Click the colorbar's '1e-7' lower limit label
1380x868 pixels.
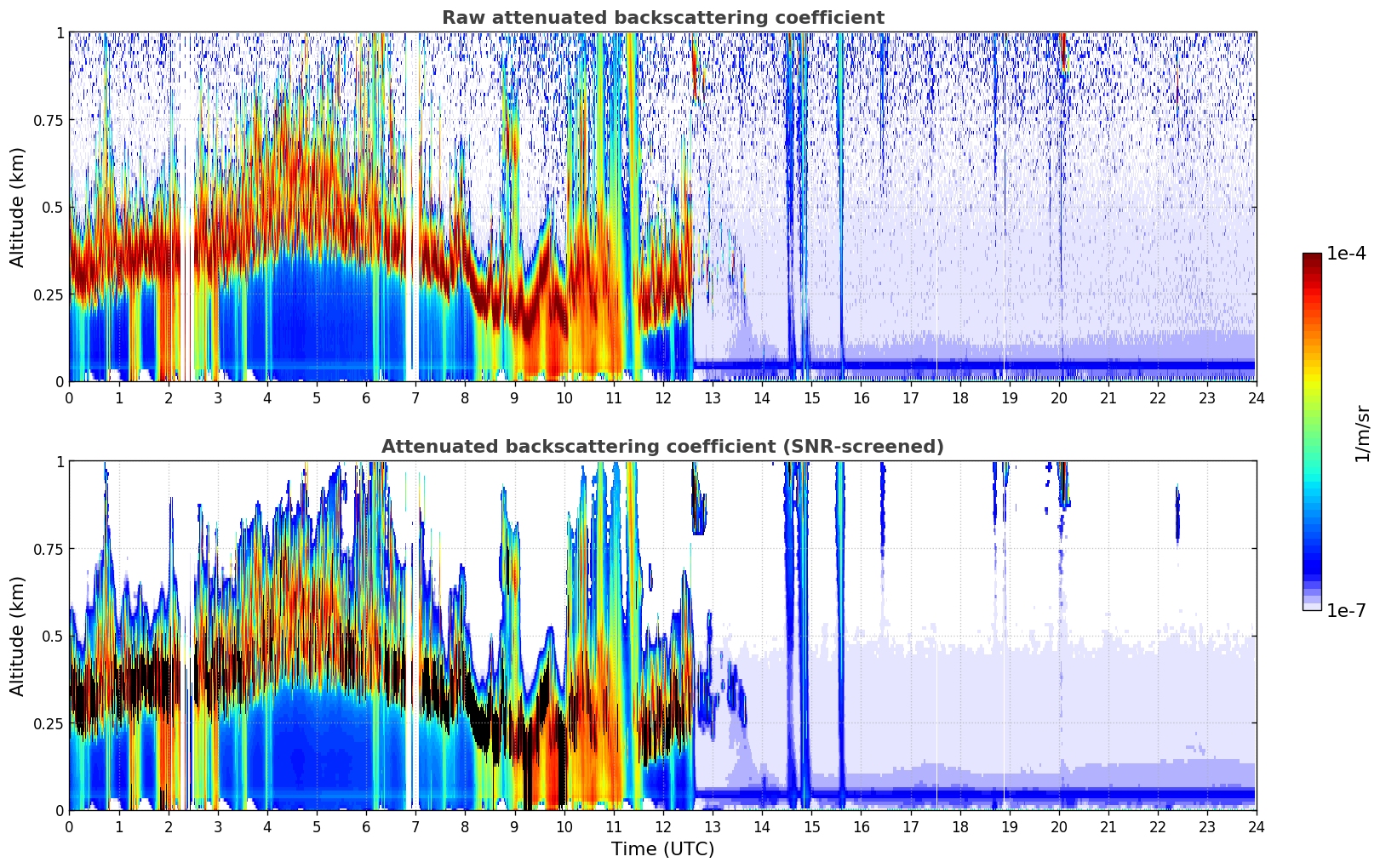click(x=1346, y=610)
